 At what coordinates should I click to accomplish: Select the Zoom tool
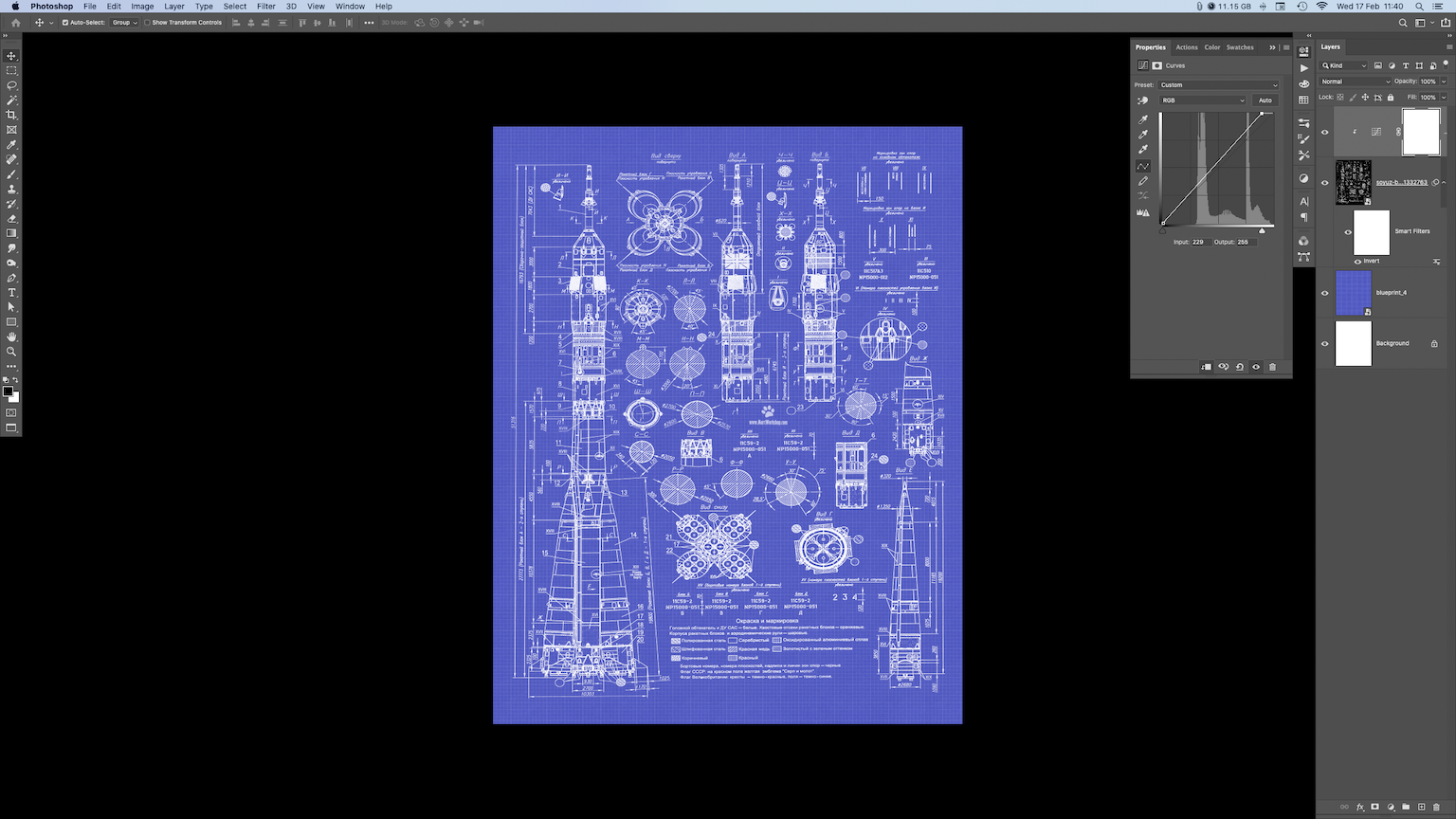11,352
